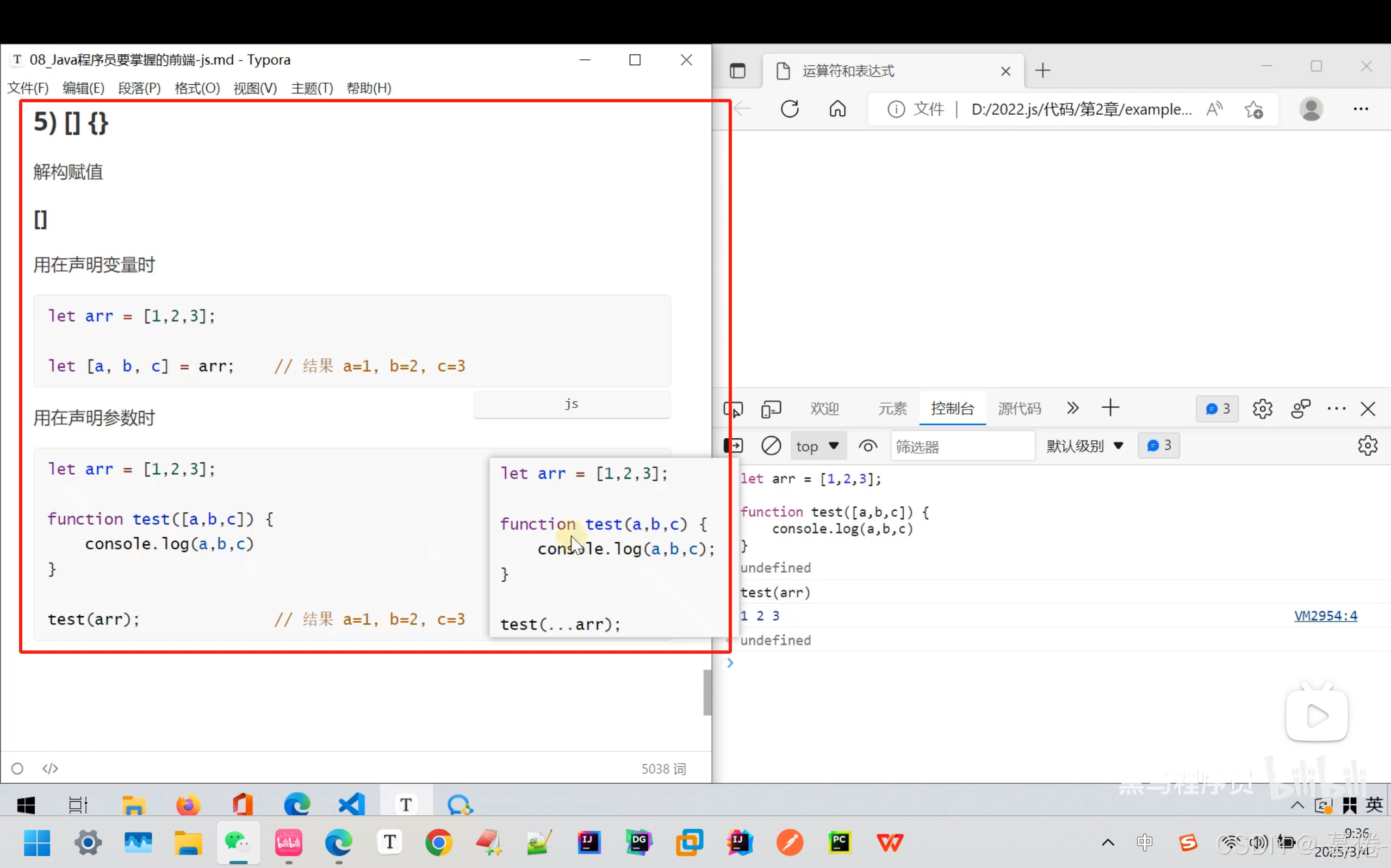Expand hidden DevTools tabs with chevron
Viewport: 1391px width, 868px height.
[x=1072, y=408]
